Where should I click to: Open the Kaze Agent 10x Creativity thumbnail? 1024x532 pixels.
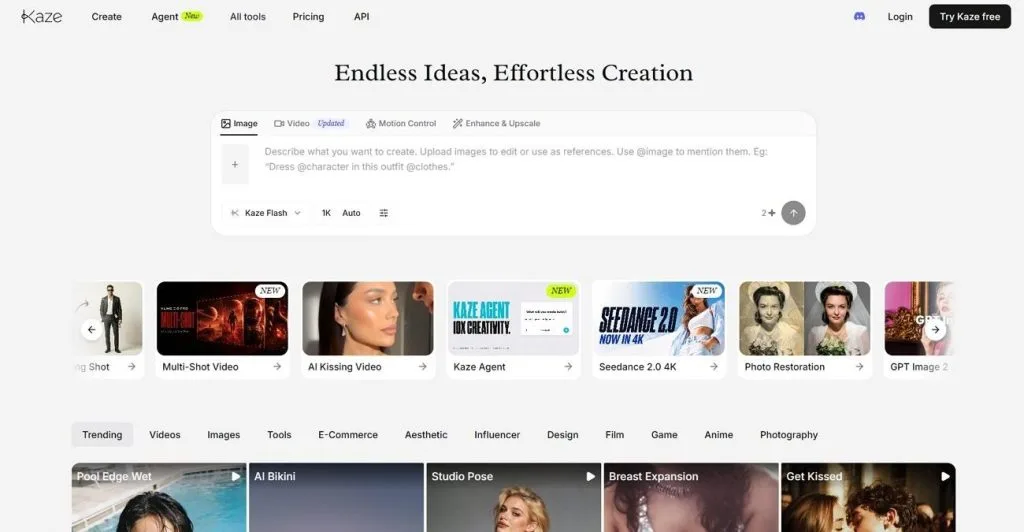[x=513, y=319]
